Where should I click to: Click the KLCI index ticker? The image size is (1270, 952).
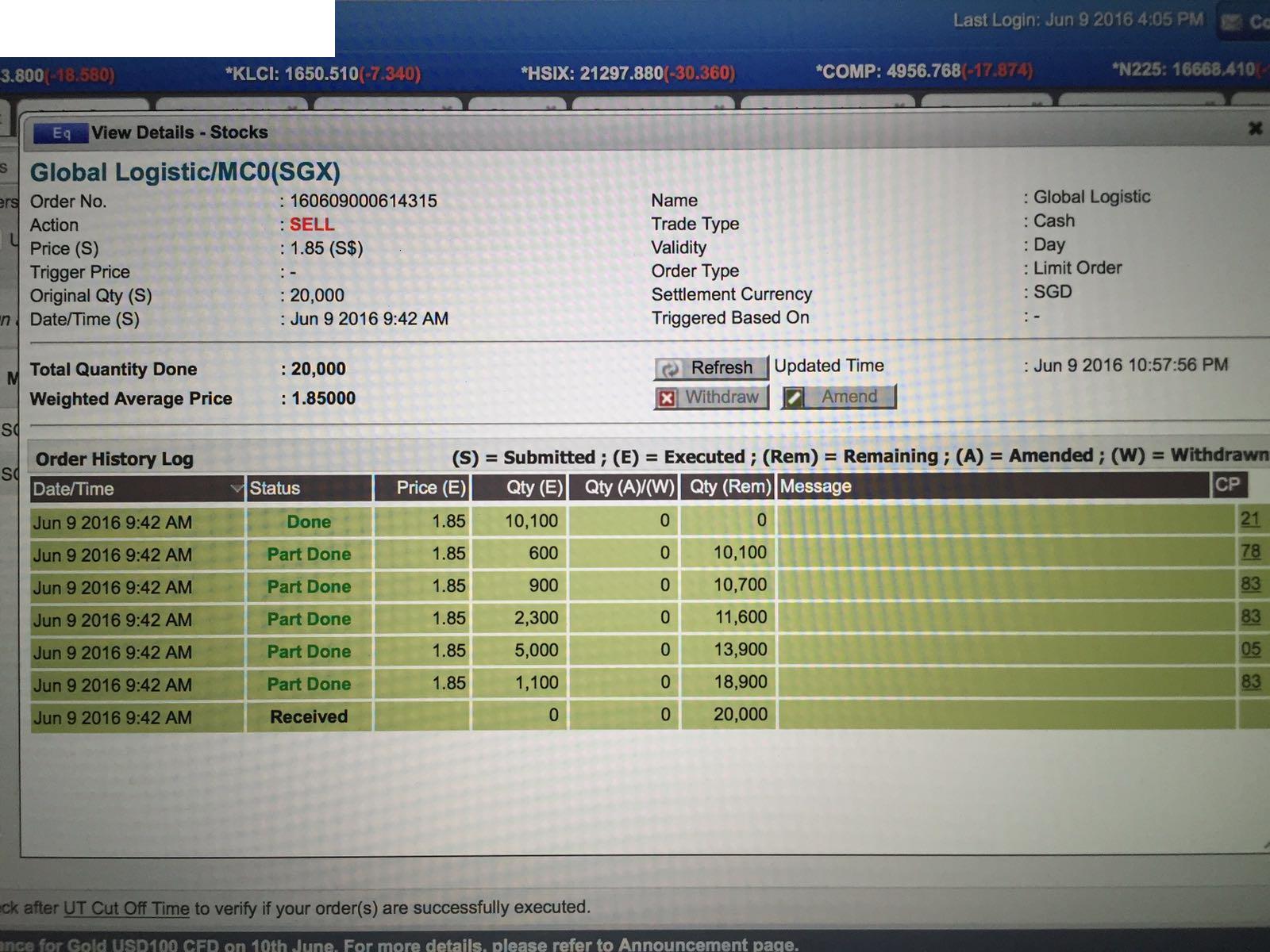click(x=323, y=74)
